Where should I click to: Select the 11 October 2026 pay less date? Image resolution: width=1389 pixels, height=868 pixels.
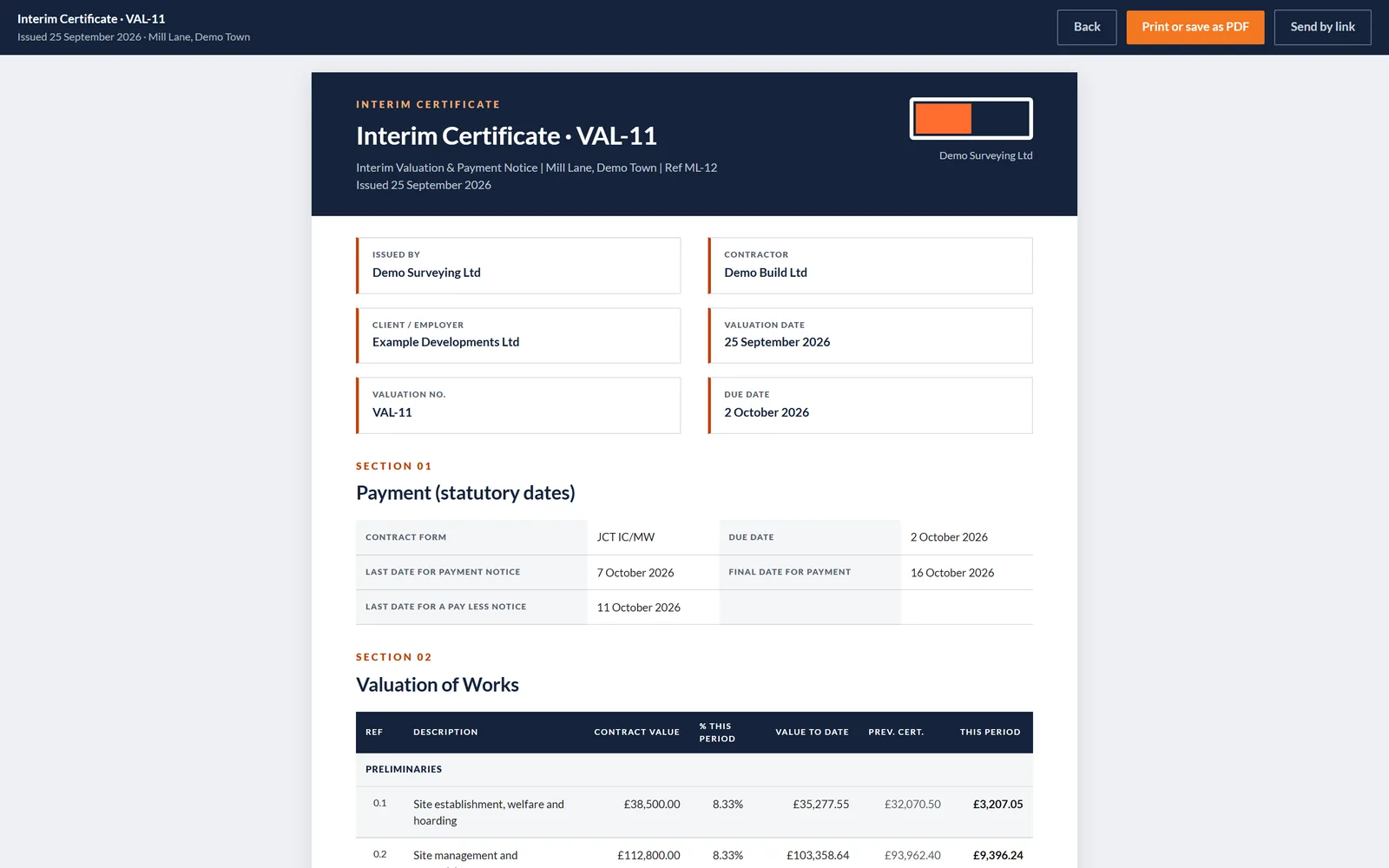pos(638,608)
